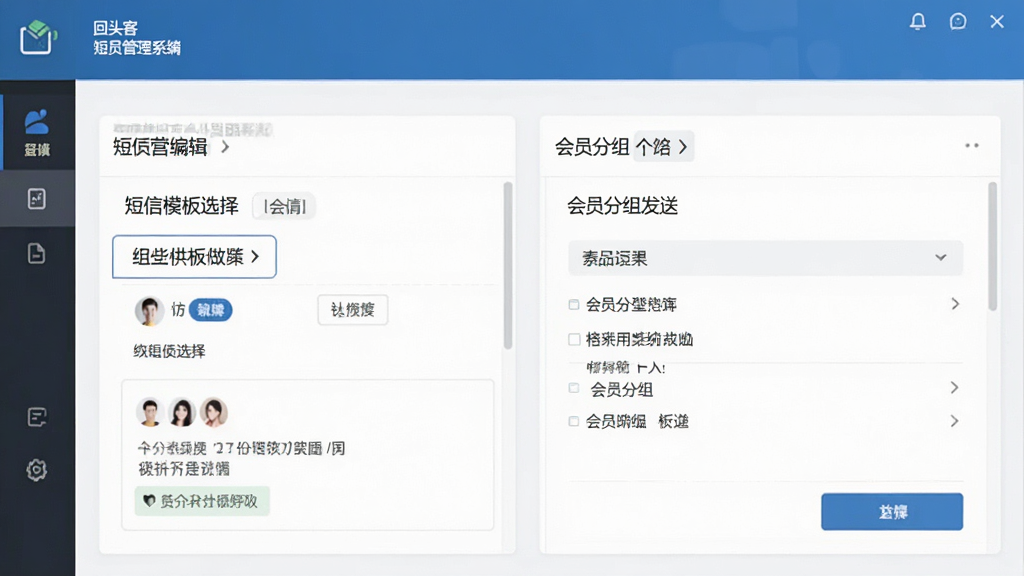This screenshot has height=576, width=1024.
Task: Click the app logo in the header
Action: (x=38, y=37)
